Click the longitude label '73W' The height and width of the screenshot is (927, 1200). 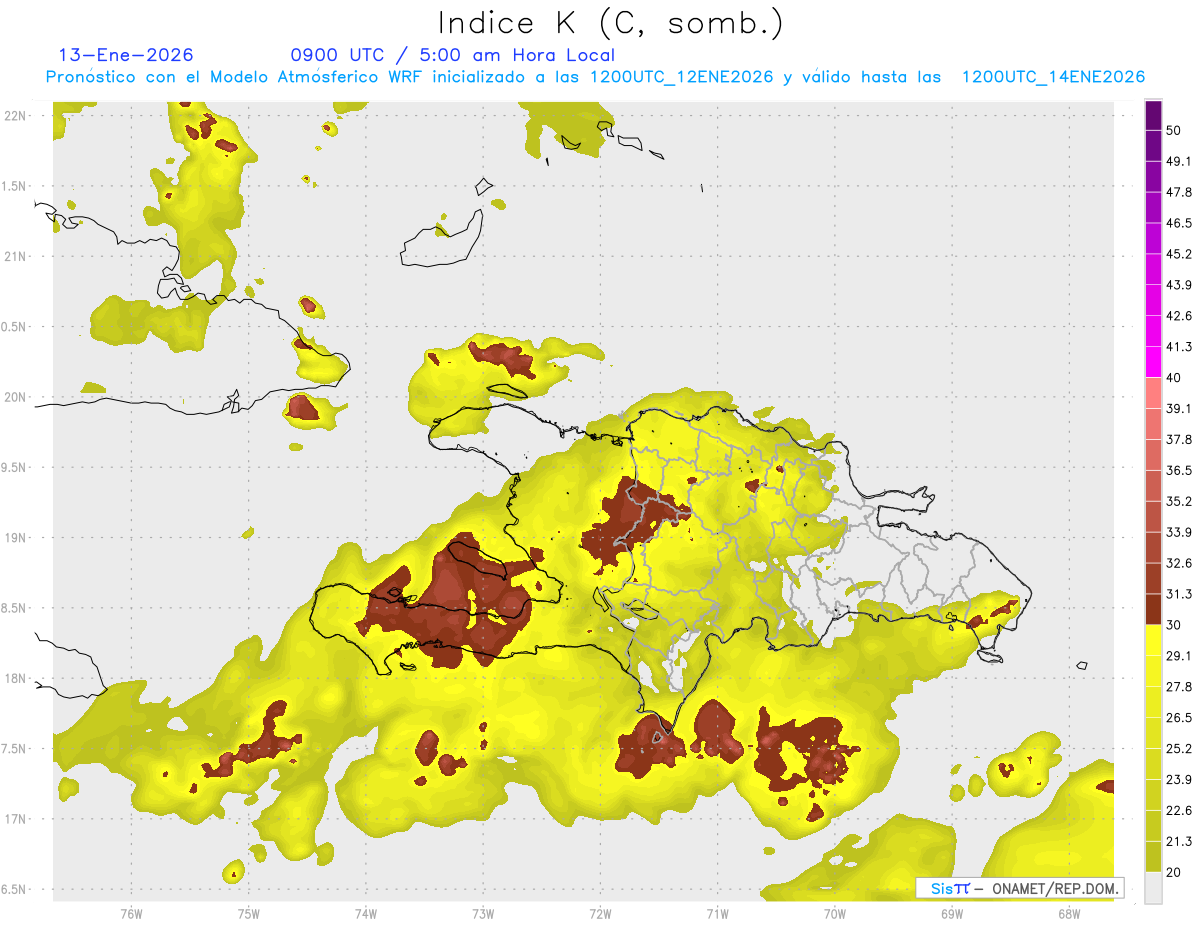(483, 914)
